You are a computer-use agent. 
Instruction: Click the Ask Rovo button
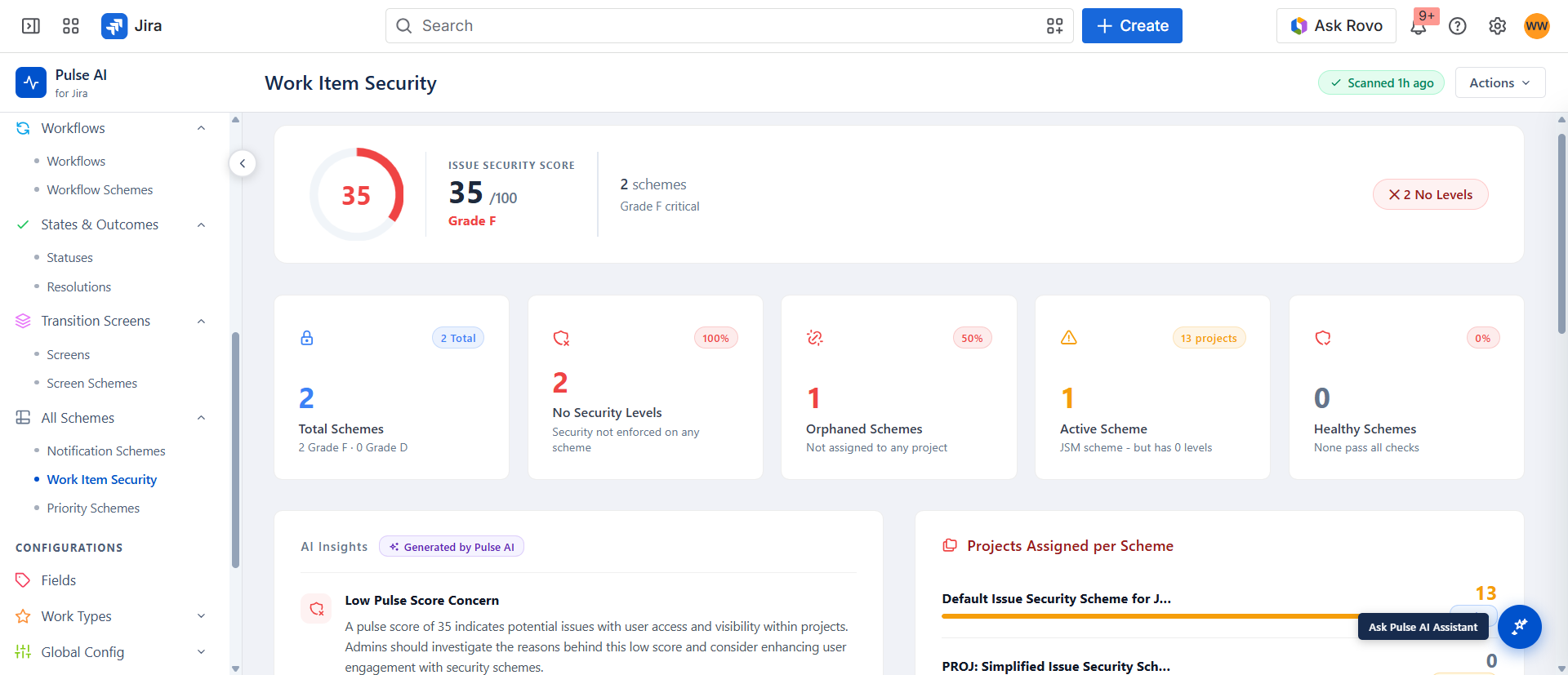coord(1336,26)
